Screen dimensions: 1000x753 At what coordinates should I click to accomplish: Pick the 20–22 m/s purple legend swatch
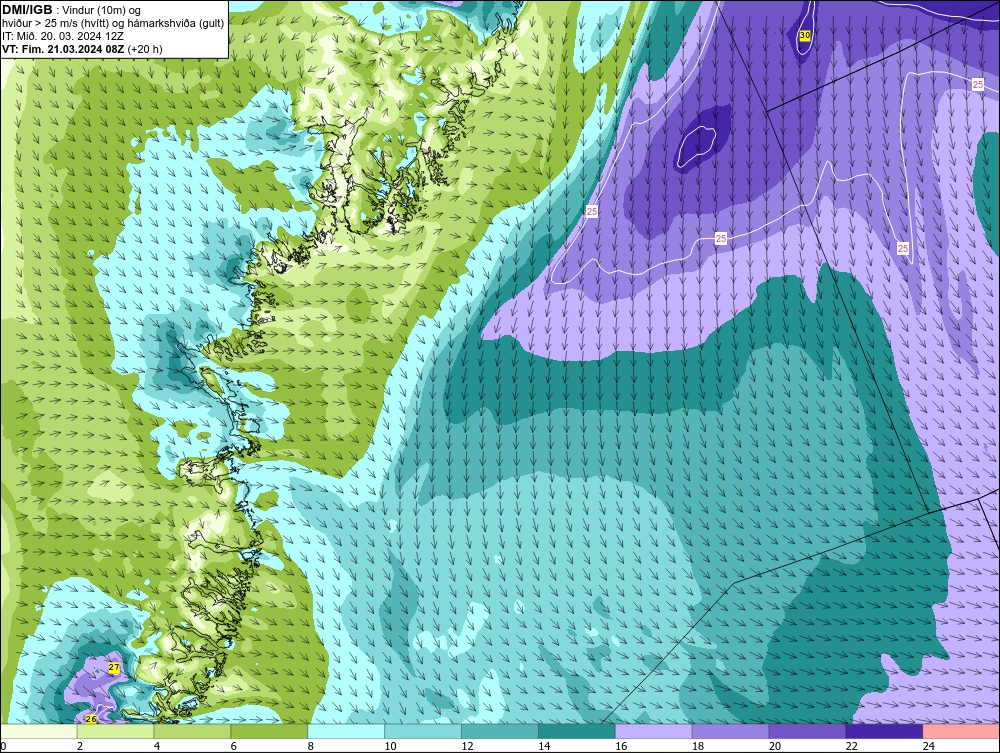807,731
